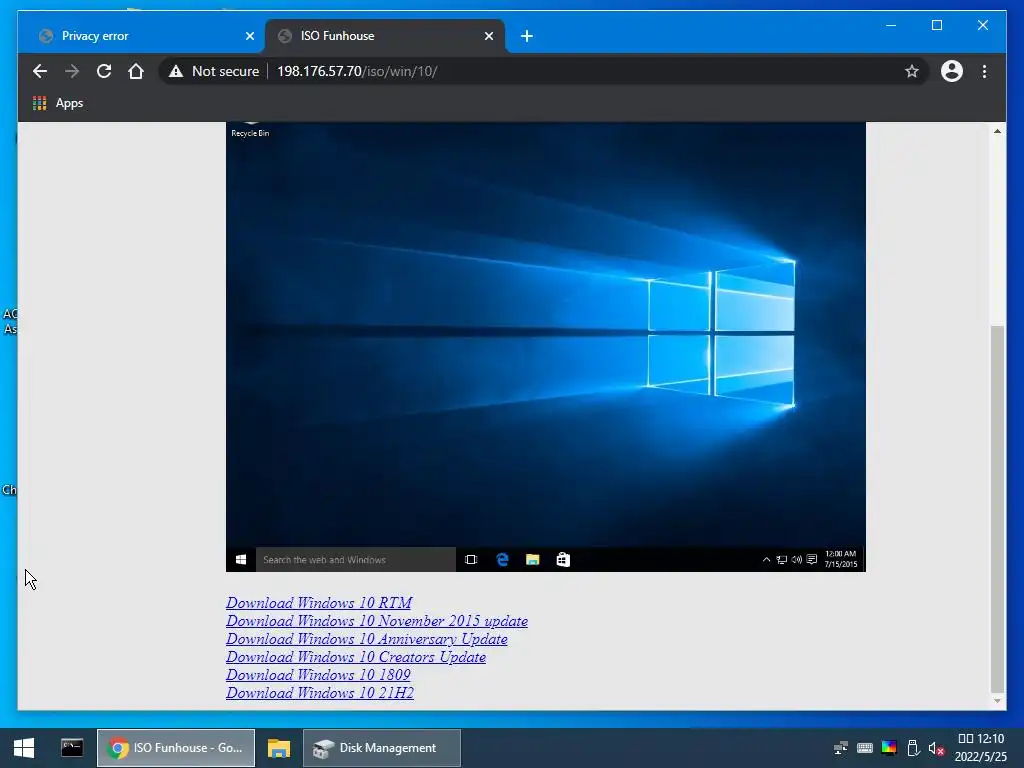Open the Command Prompt taskbar icon

click(72, 748)
